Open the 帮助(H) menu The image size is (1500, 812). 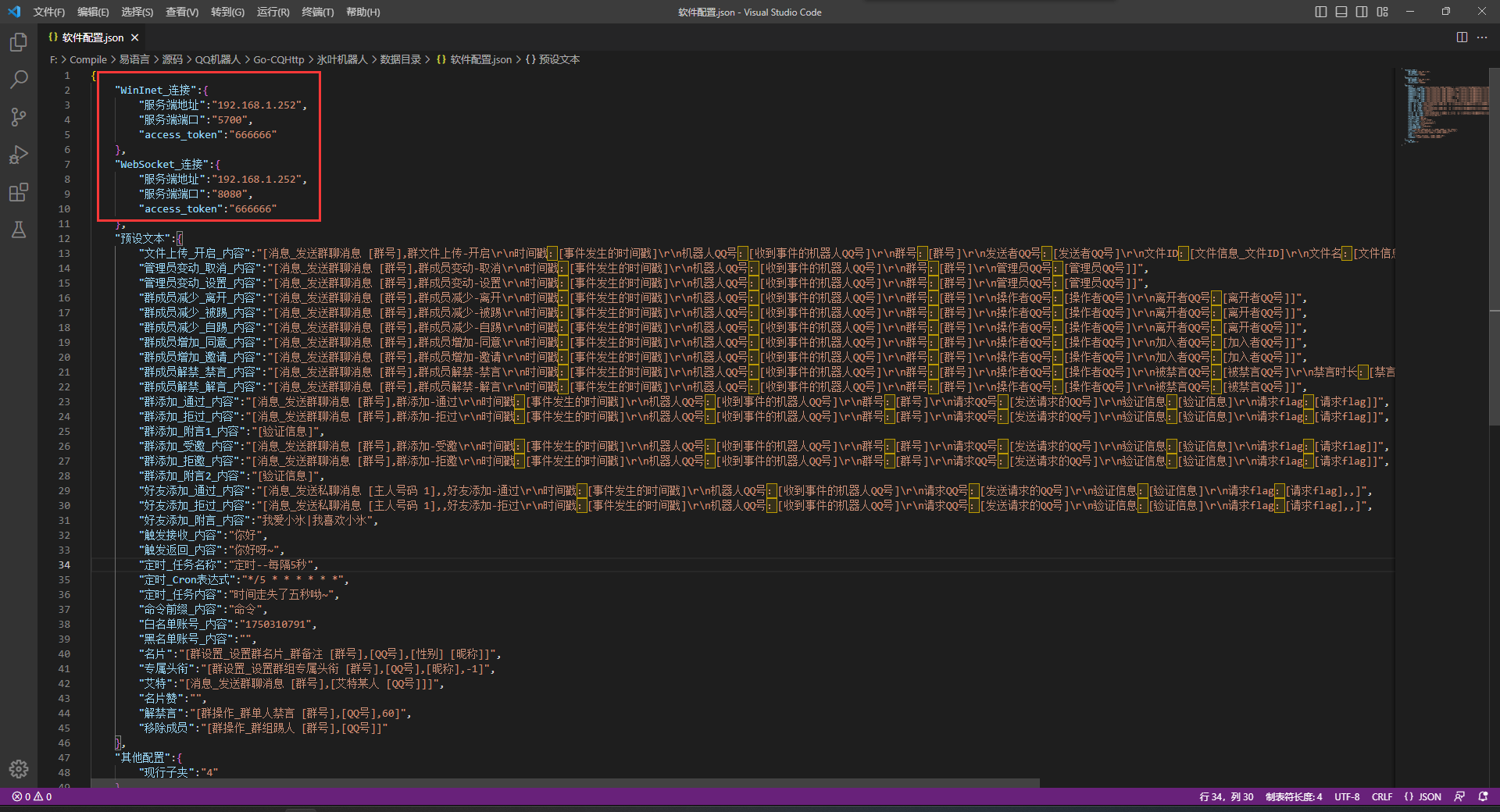pos(363,12)
